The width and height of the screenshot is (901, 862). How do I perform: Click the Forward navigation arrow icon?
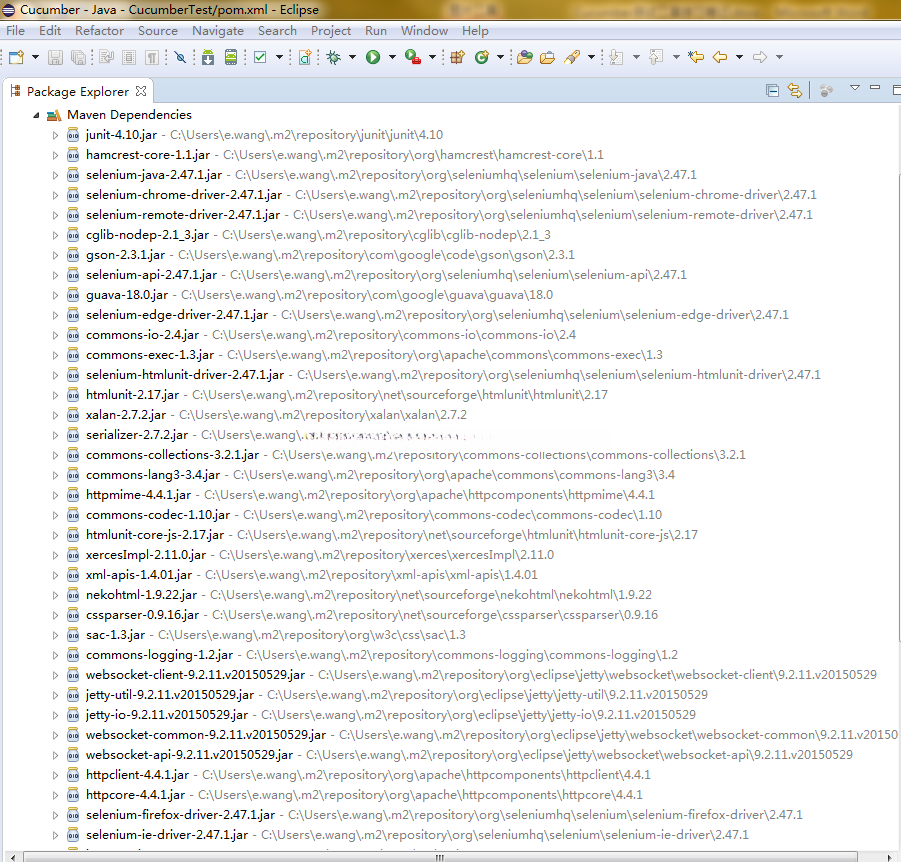click(760, 57)
